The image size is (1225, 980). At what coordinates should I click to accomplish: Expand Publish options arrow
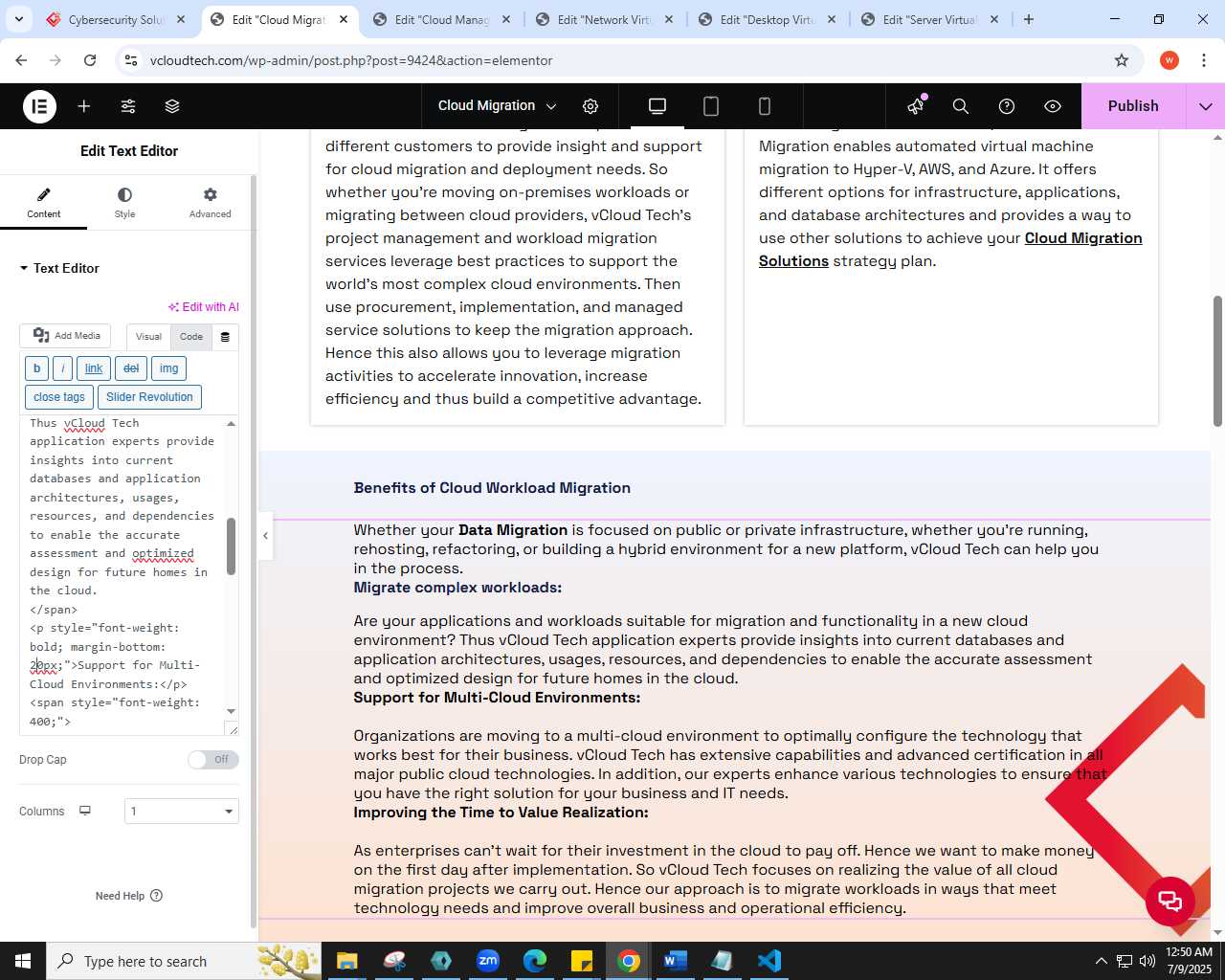pos(1206,106)
